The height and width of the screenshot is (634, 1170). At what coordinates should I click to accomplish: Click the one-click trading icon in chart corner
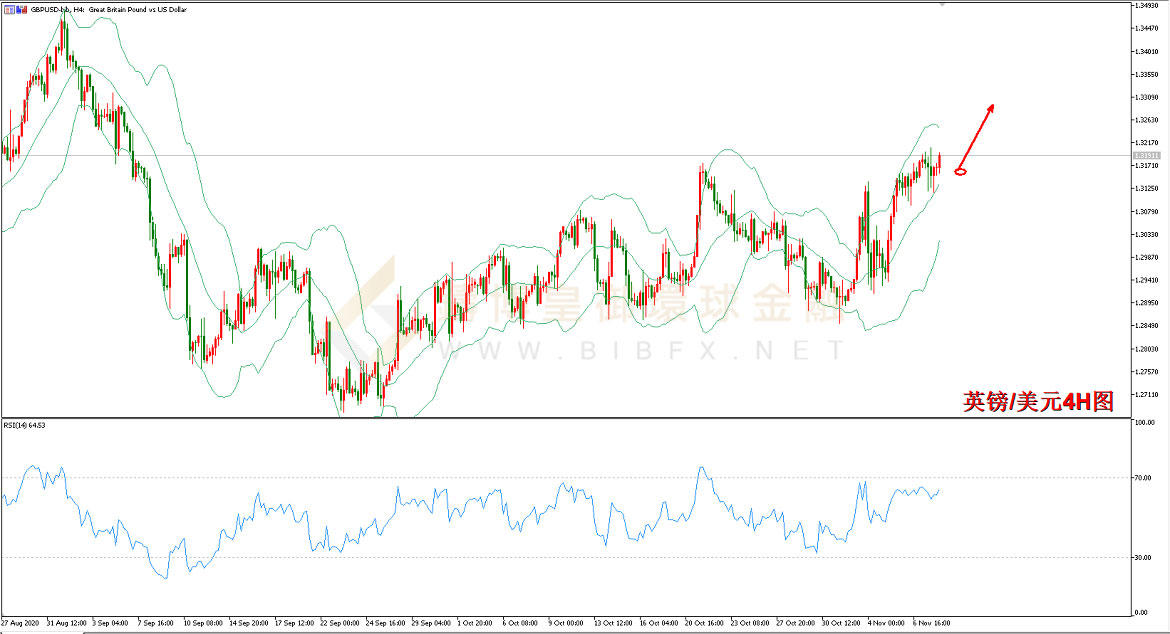tap(8, 9)
